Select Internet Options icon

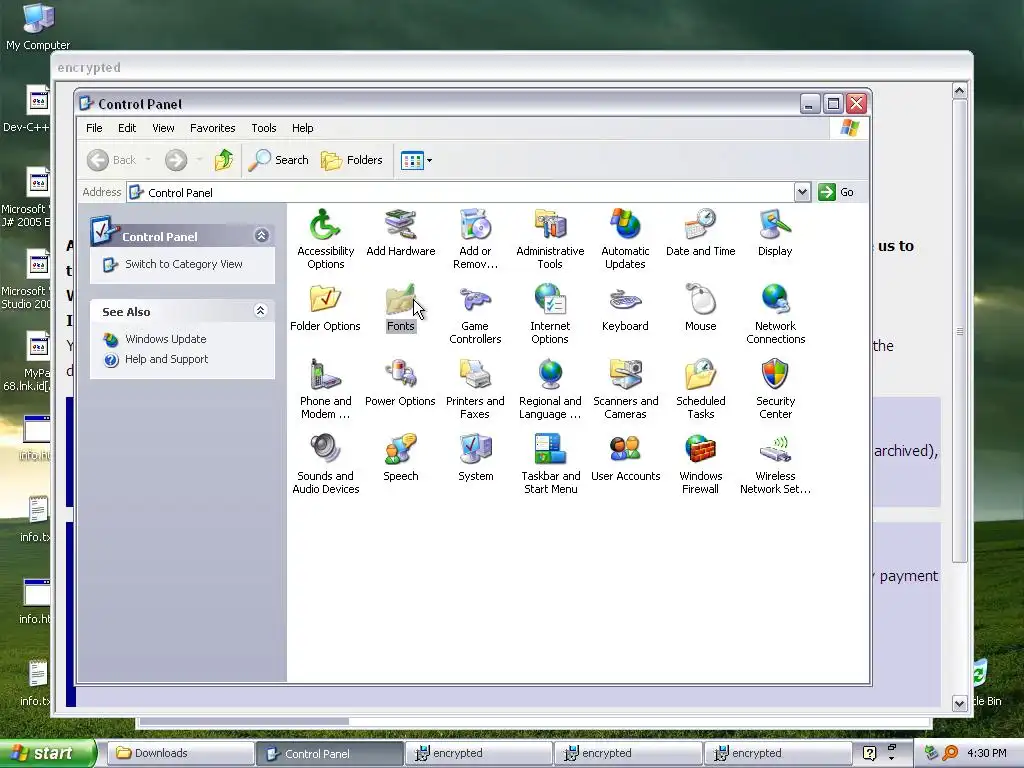coord(550,314)
